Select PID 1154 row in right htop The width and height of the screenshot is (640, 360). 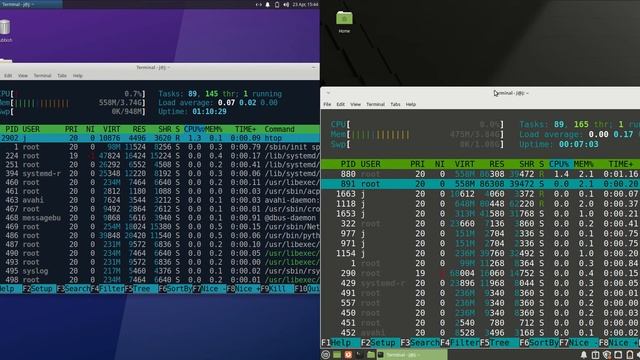coord(480,253)
